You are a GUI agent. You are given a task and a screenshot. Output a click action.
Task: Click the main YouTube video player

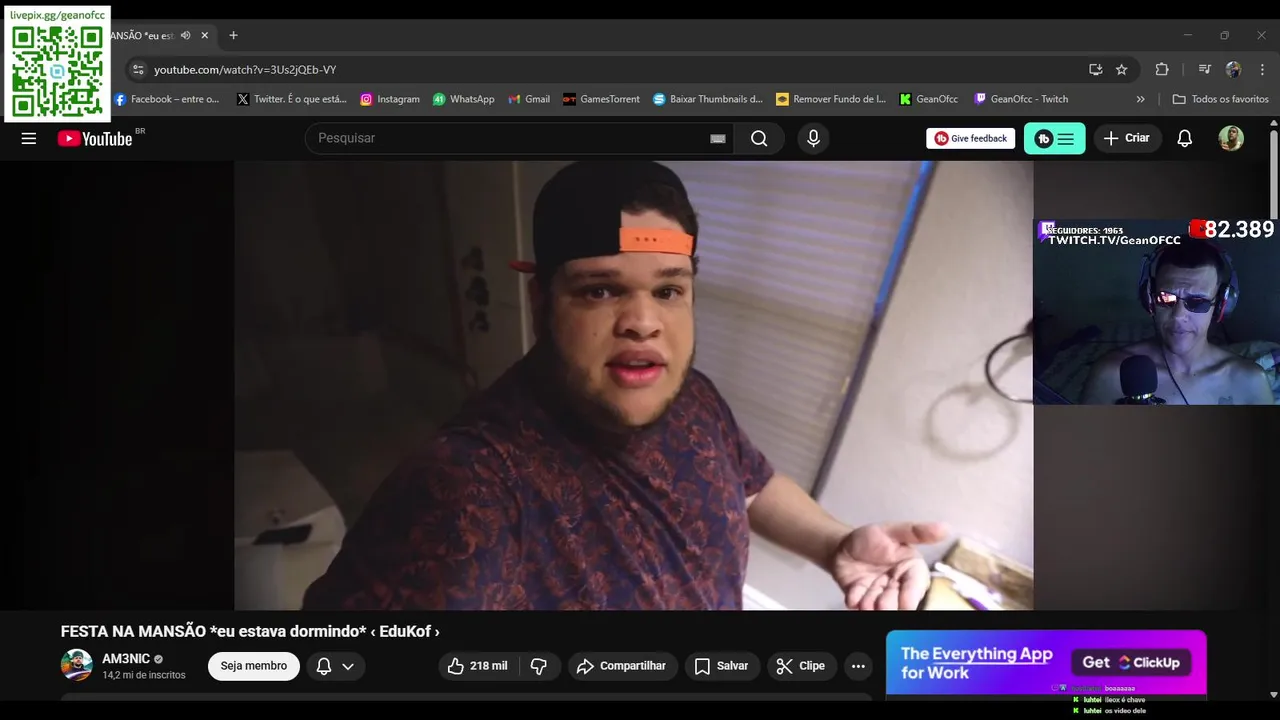pyautogui.click(x=633, y=385)
